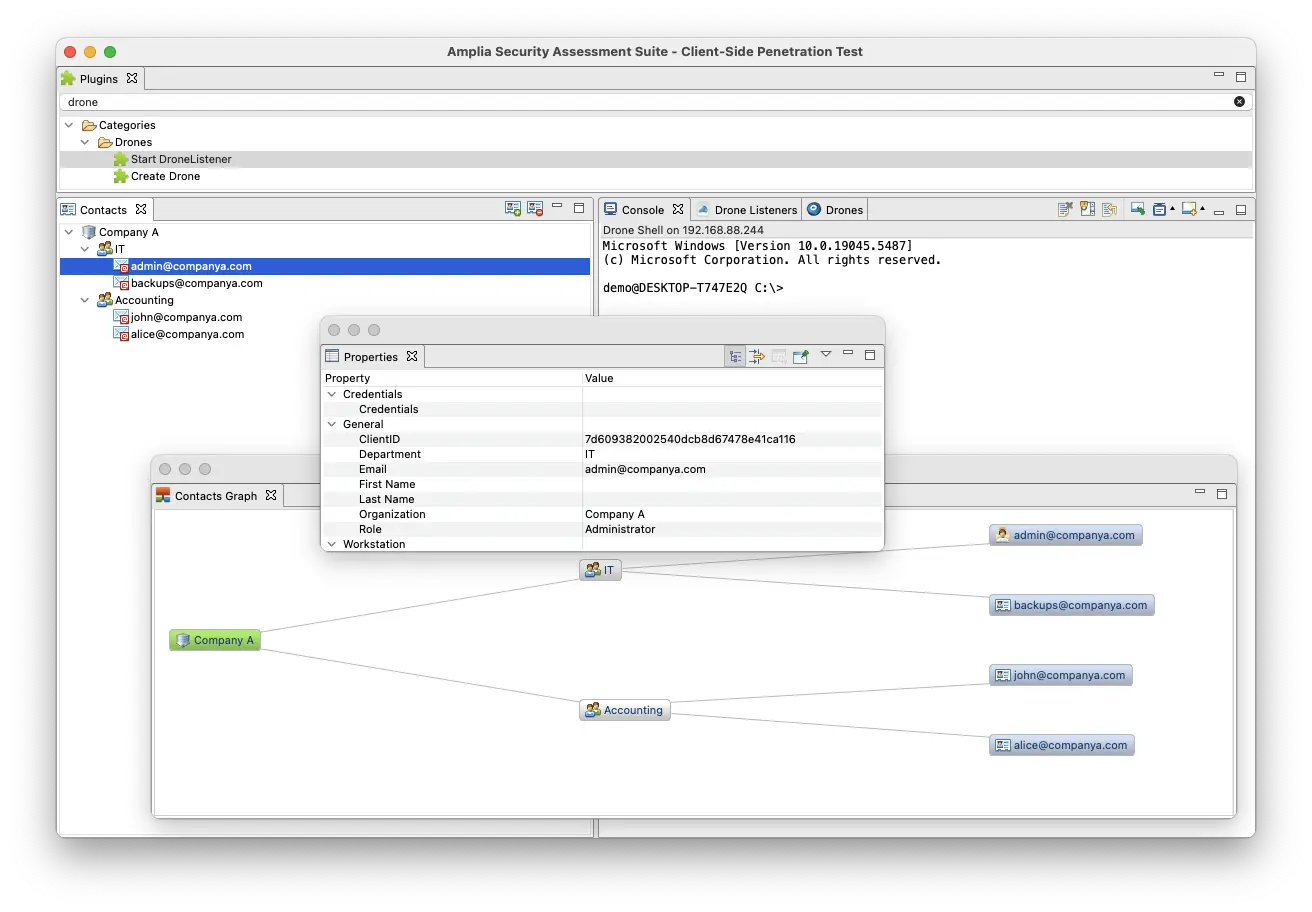Click the Drones folder icon in Plugins tree
The height and width of the screenshot is (912, 1312).
105,142
